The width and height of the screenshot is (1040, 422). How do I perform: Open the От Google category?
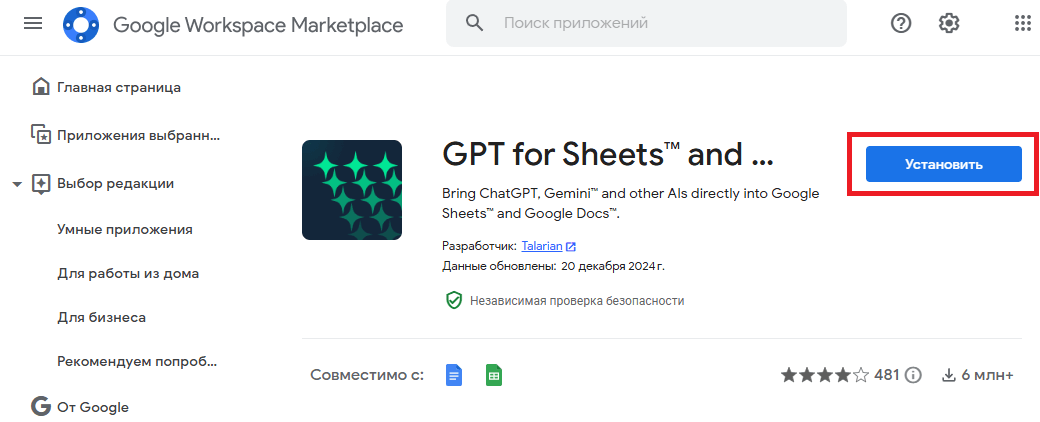(x=93, y=407)
